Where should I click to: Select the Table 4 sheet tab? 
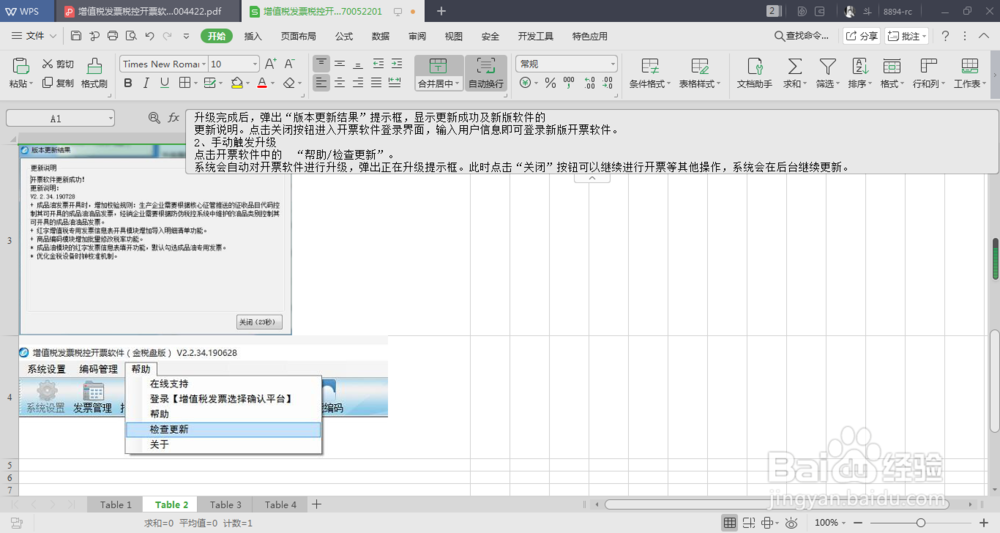click(281, 504)
